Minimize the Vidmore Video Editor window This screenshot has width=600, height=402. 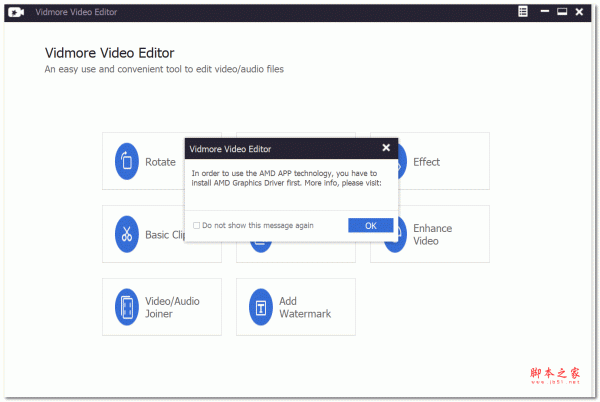[x=545, y=11]
